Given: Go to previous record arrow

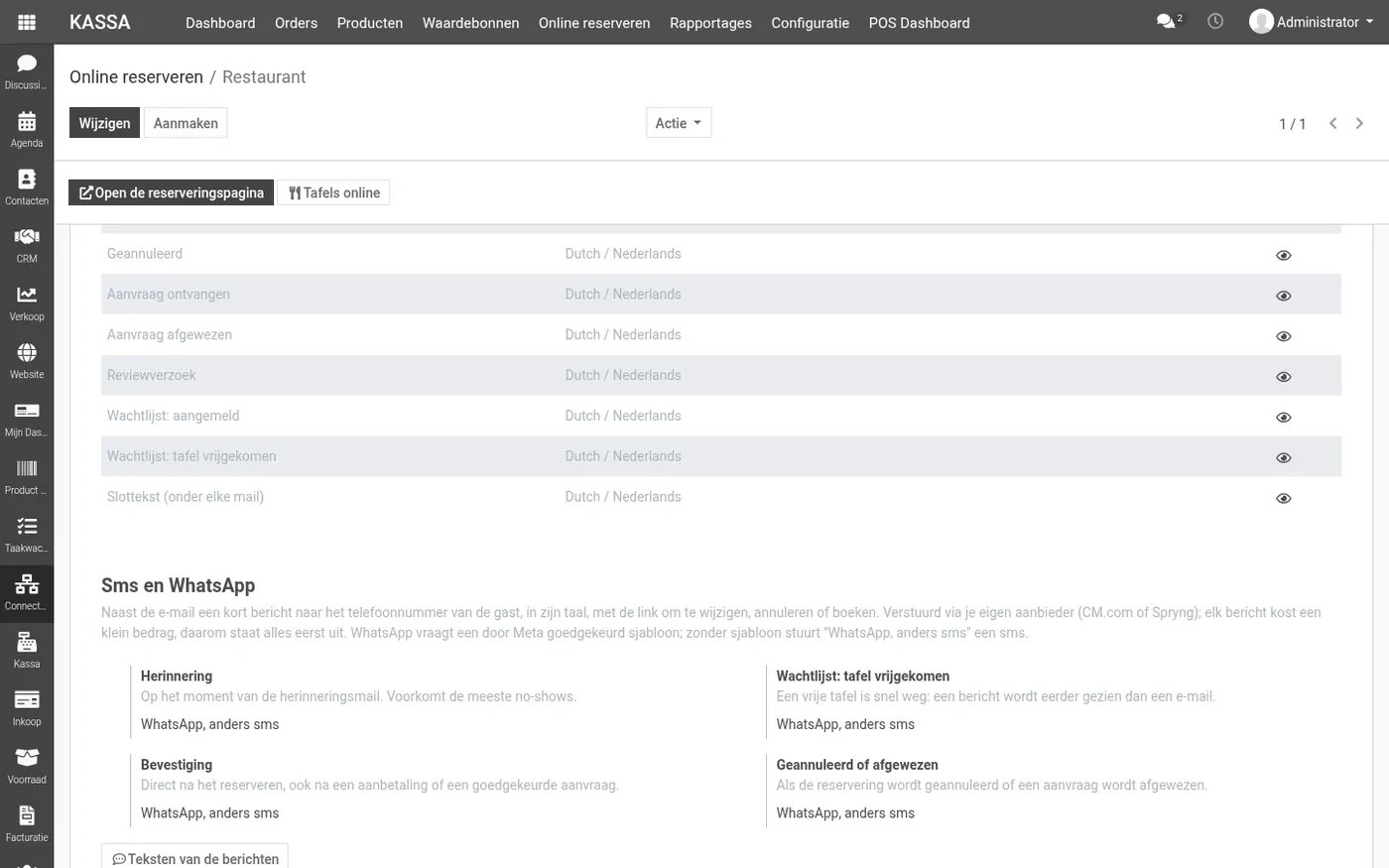Looking at the screenshot, I should click(x=1332, y=123).
